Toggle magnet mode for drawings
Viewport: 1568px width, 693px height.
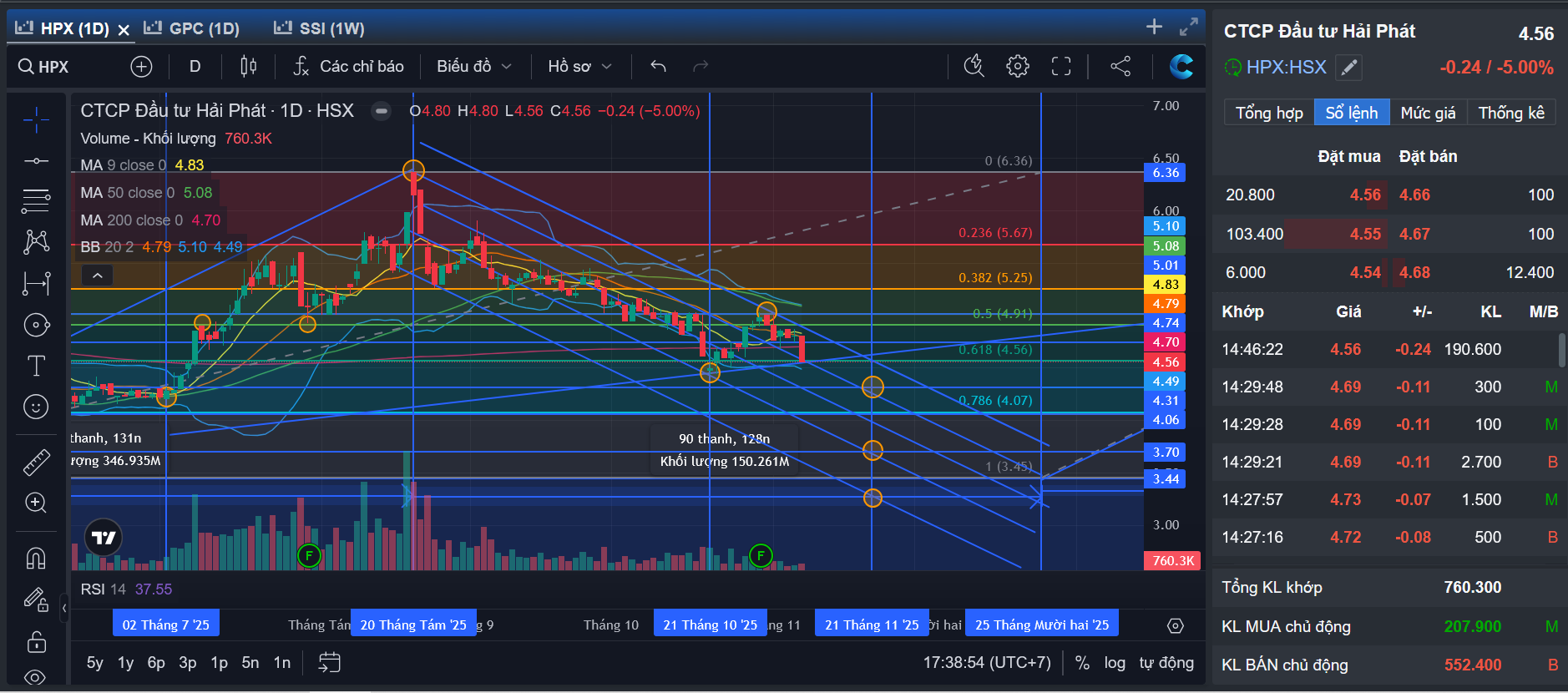(36, 557)
